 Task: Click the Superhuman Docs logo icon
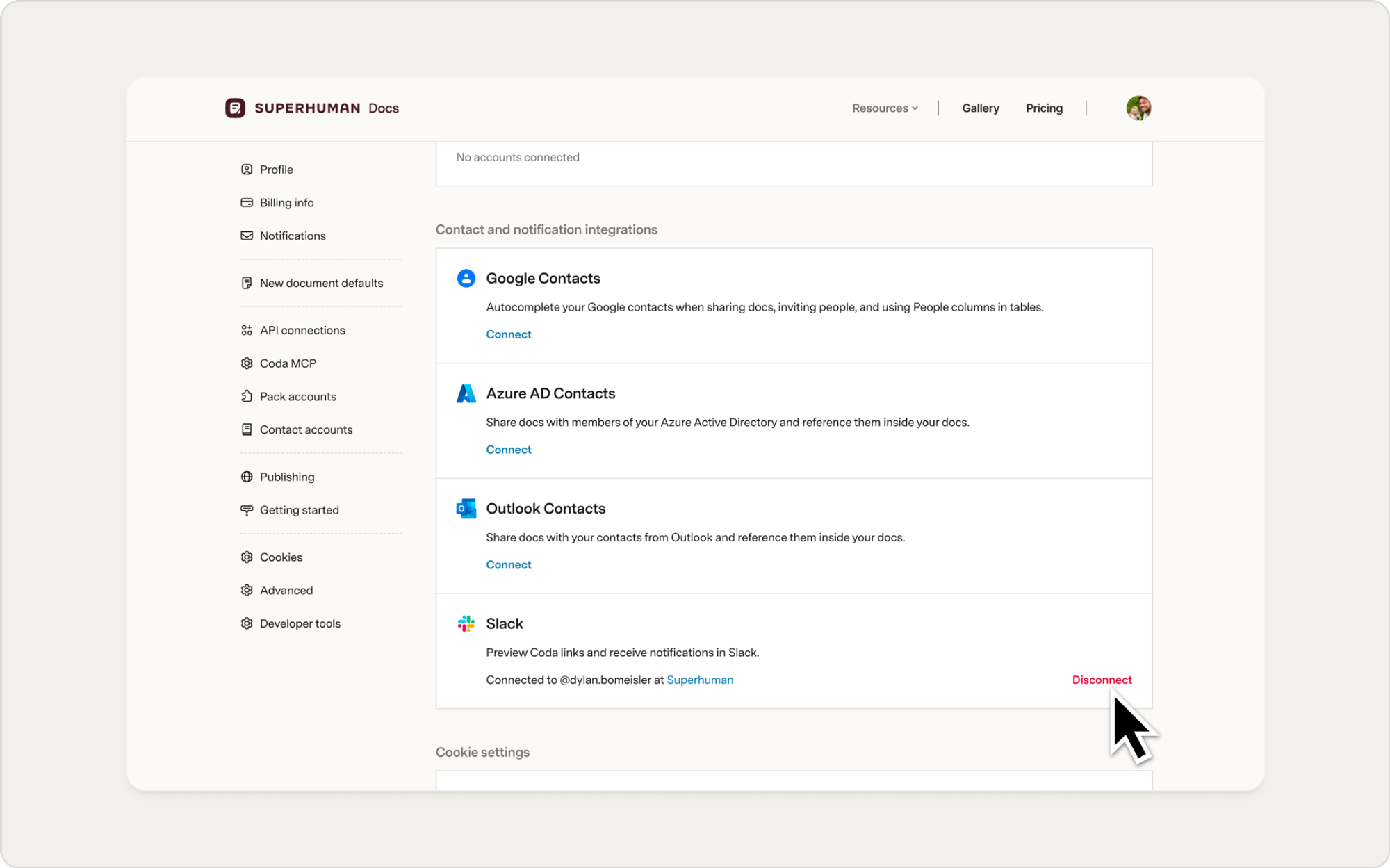click(x=235, y=108)
